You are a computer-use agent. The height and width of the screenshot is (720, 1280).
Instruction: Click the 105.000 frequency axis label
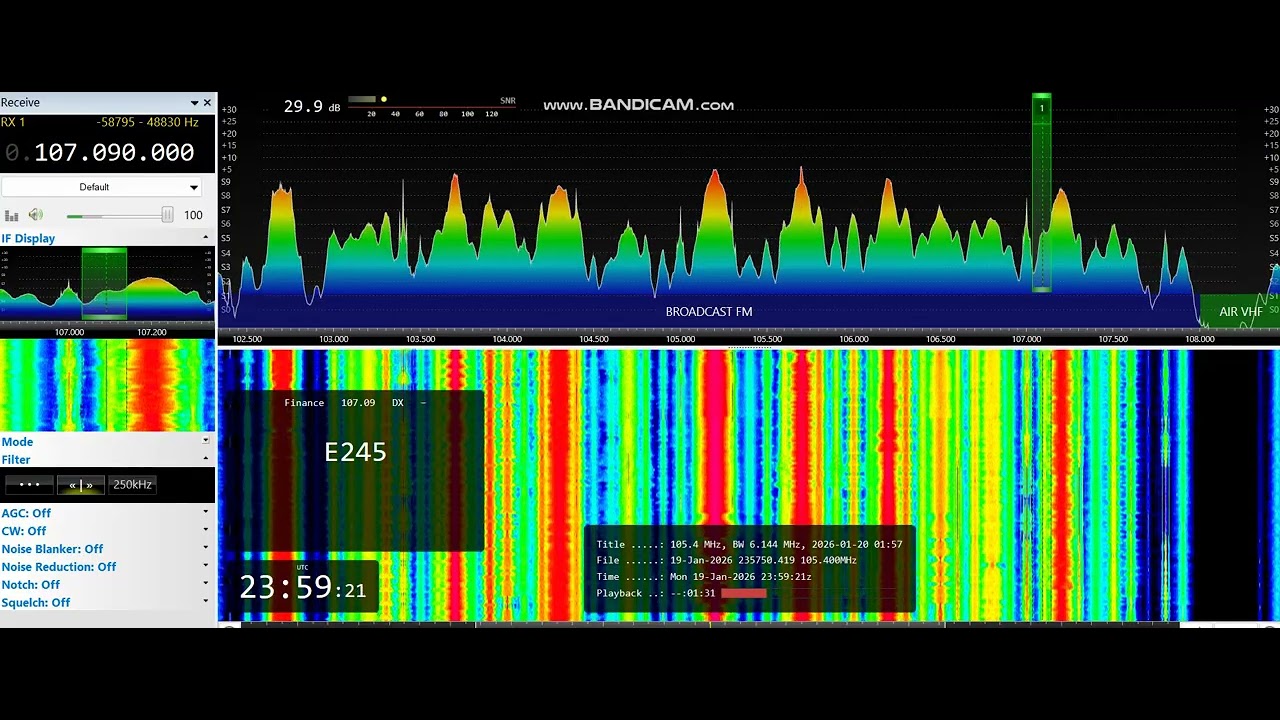[x=680, y=339]
